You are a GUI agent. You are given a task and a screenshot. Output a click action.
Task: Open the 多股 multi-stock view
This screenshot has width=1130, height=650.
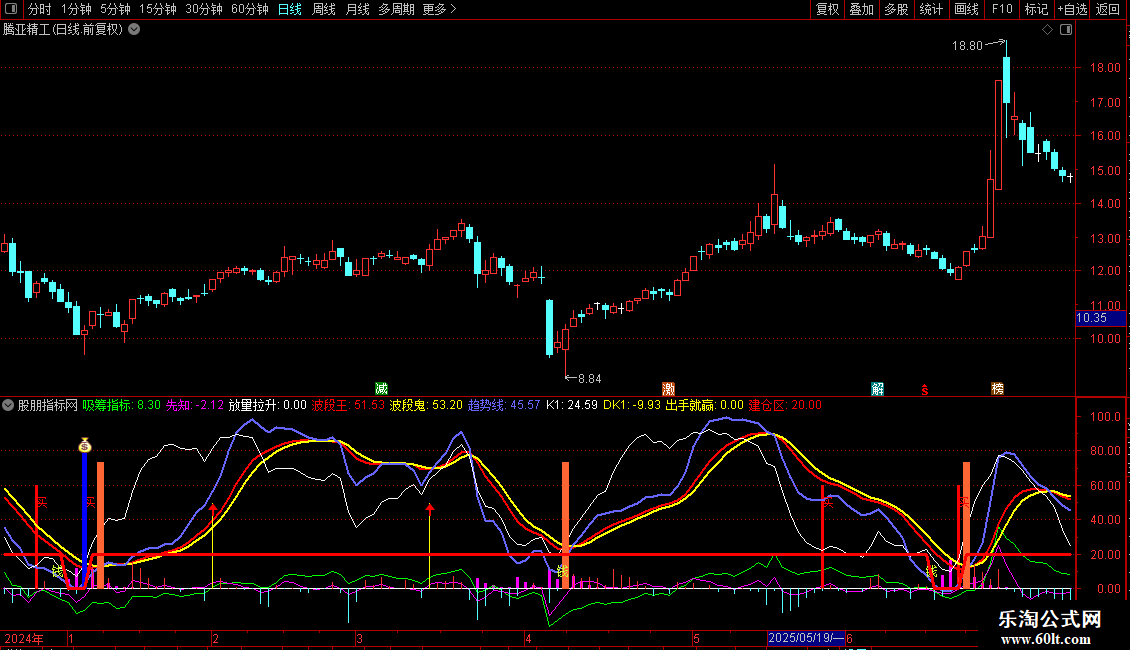(896, 9)
